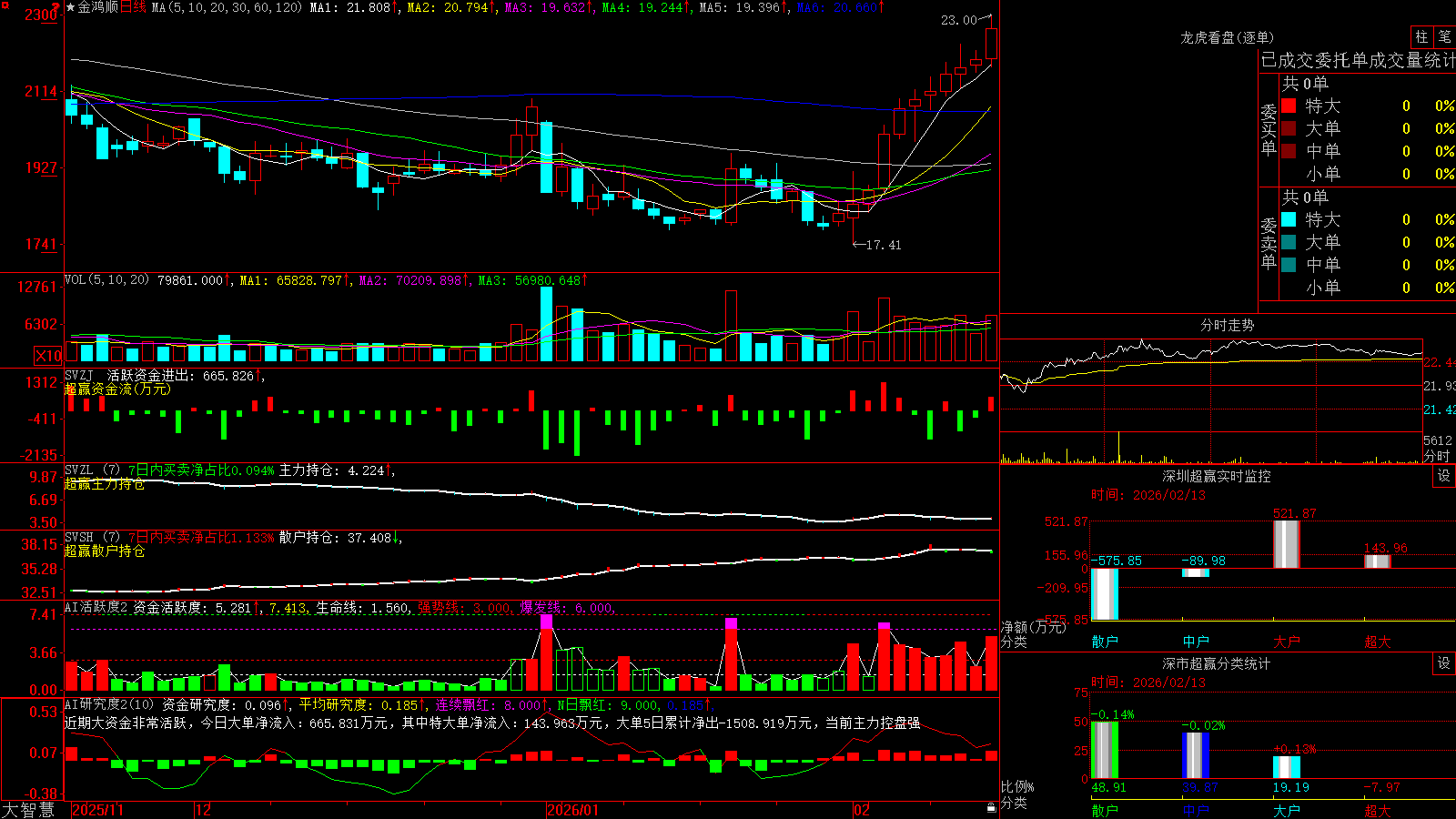The height and width of the screenshot is (819, 1456).
Task: Click the 23.00 high price label
Action: (x=958, y=19)
